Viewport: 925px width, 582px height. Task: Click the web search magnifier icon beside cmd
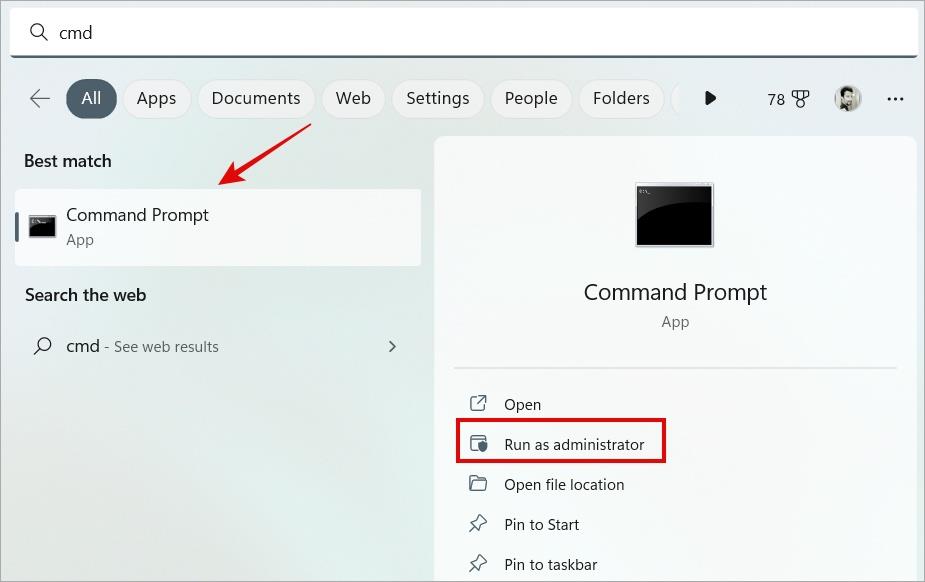point(42,346)
